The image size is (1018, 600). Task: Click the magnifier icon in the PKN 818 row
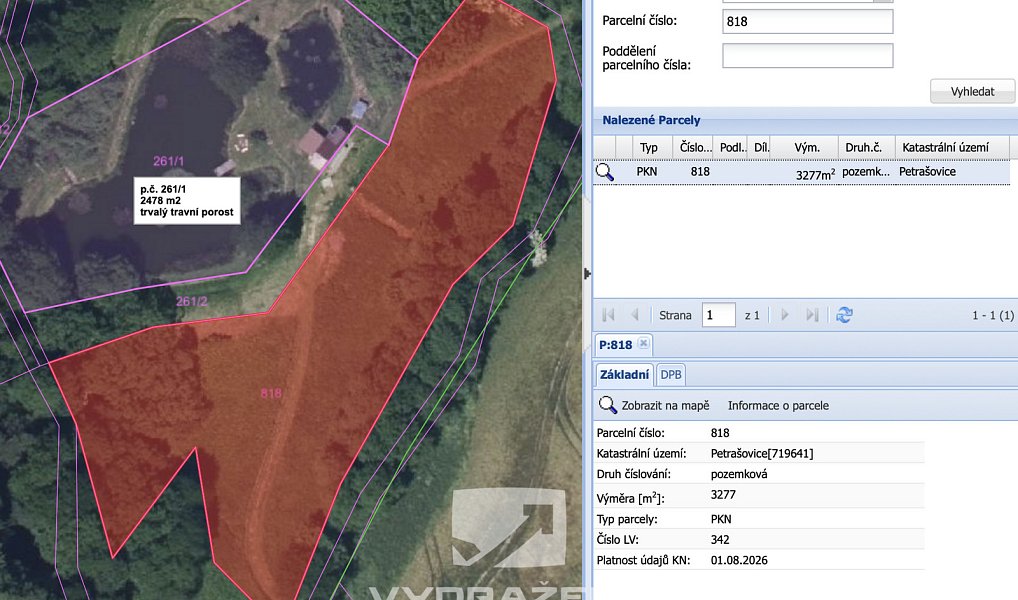pos(604,172)
